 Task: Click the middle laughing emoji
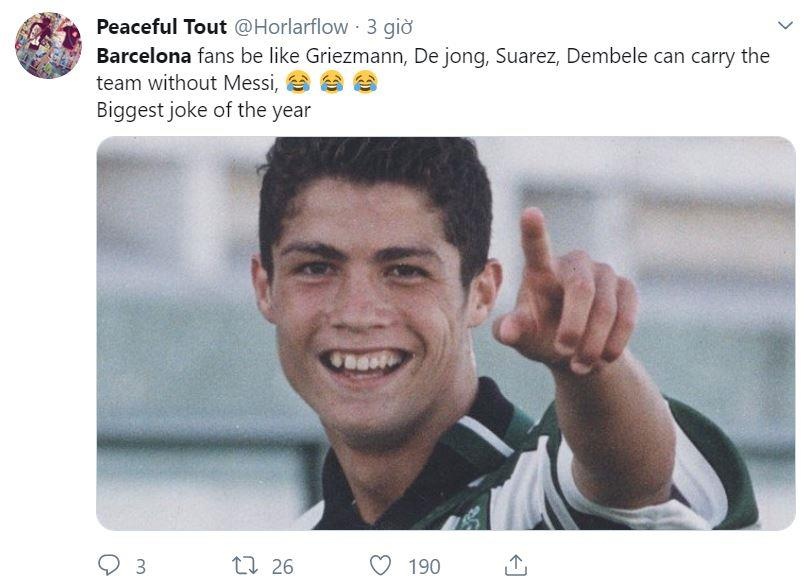tap(331, 83)
